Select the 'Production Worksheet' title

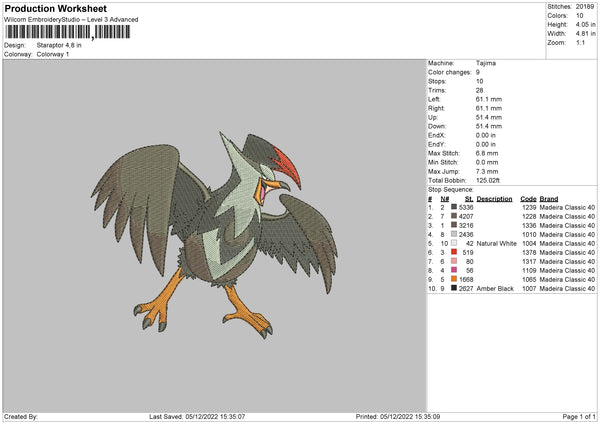55,8
